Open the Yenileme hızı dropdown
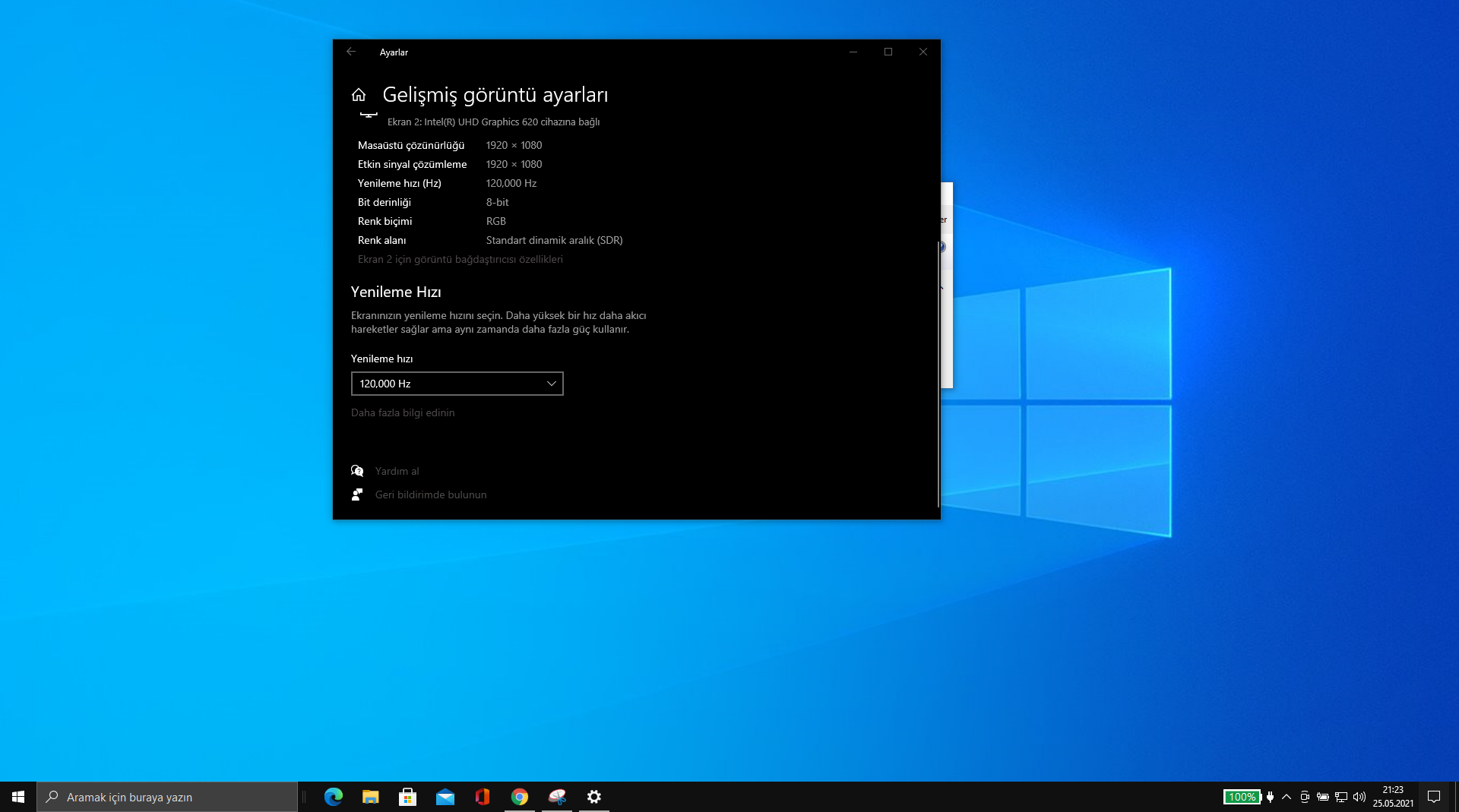 (x=457, y=384)
